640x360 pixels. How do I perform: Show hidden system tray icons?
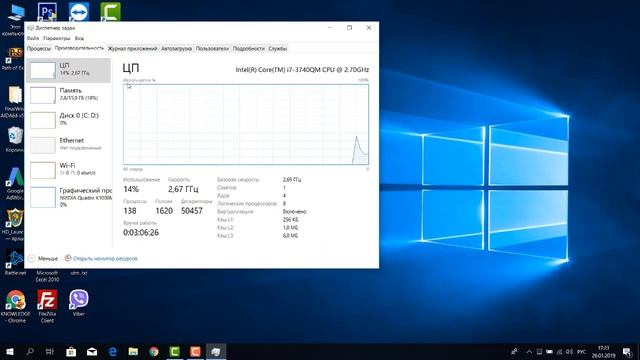[529, 351]
